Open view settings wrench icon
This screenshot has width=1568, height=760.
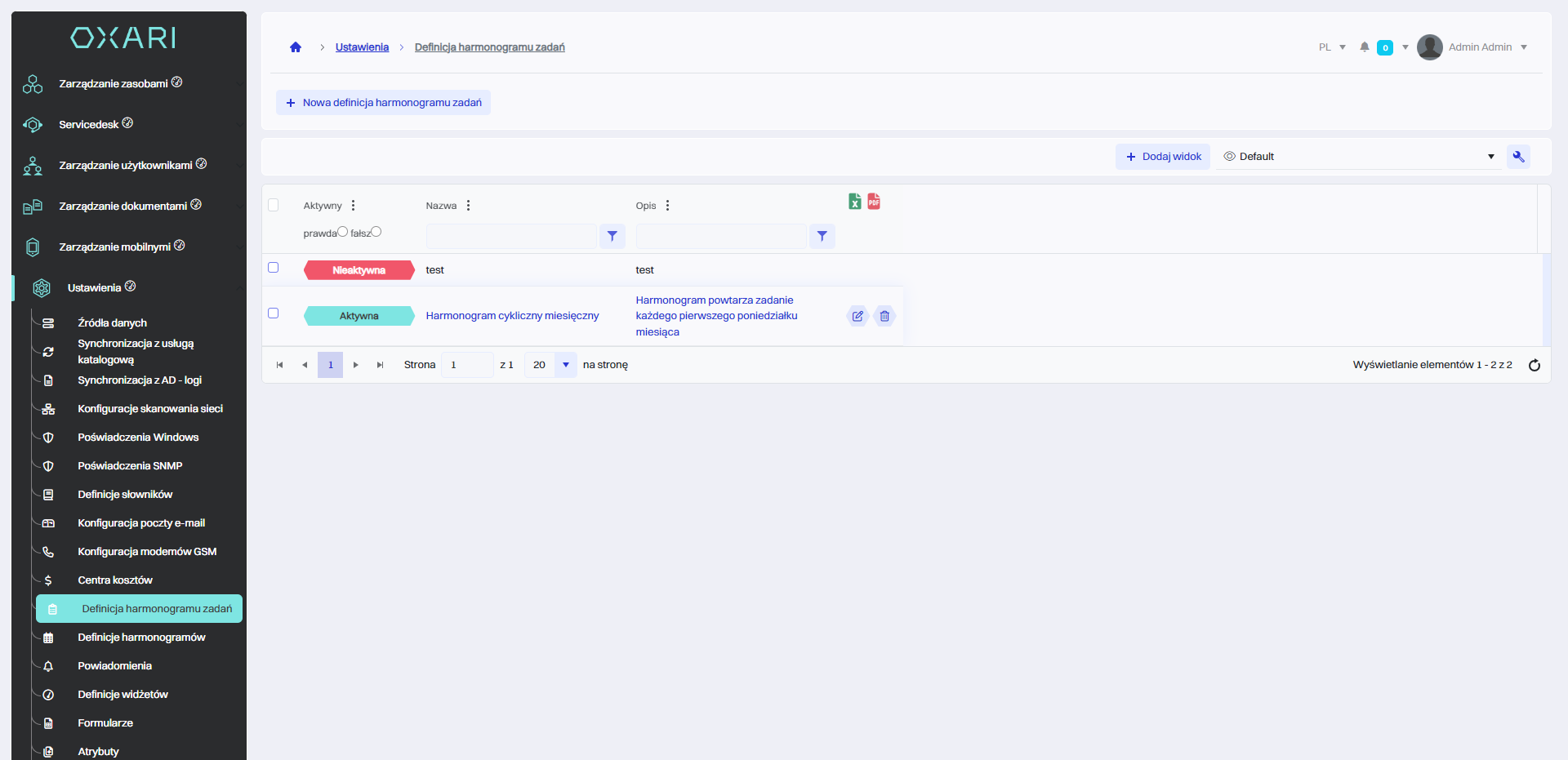(x=1518, y=157)
